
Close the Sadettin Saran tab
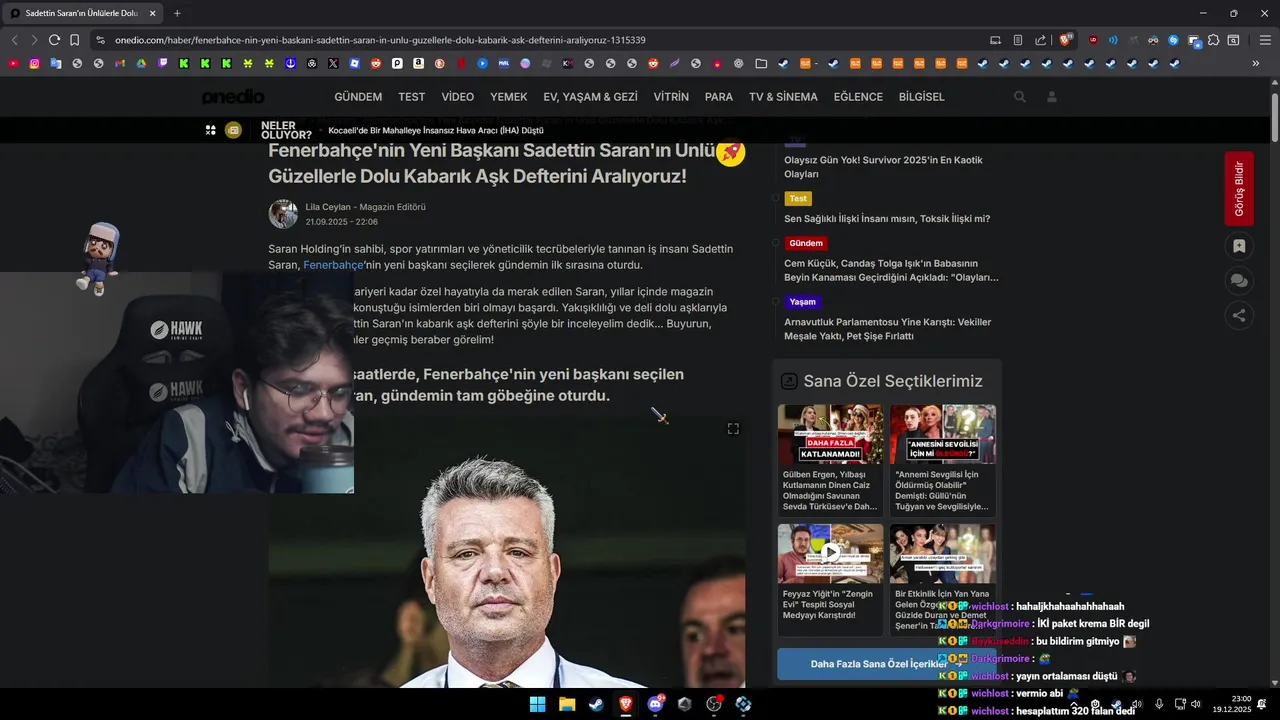[153, 13]
